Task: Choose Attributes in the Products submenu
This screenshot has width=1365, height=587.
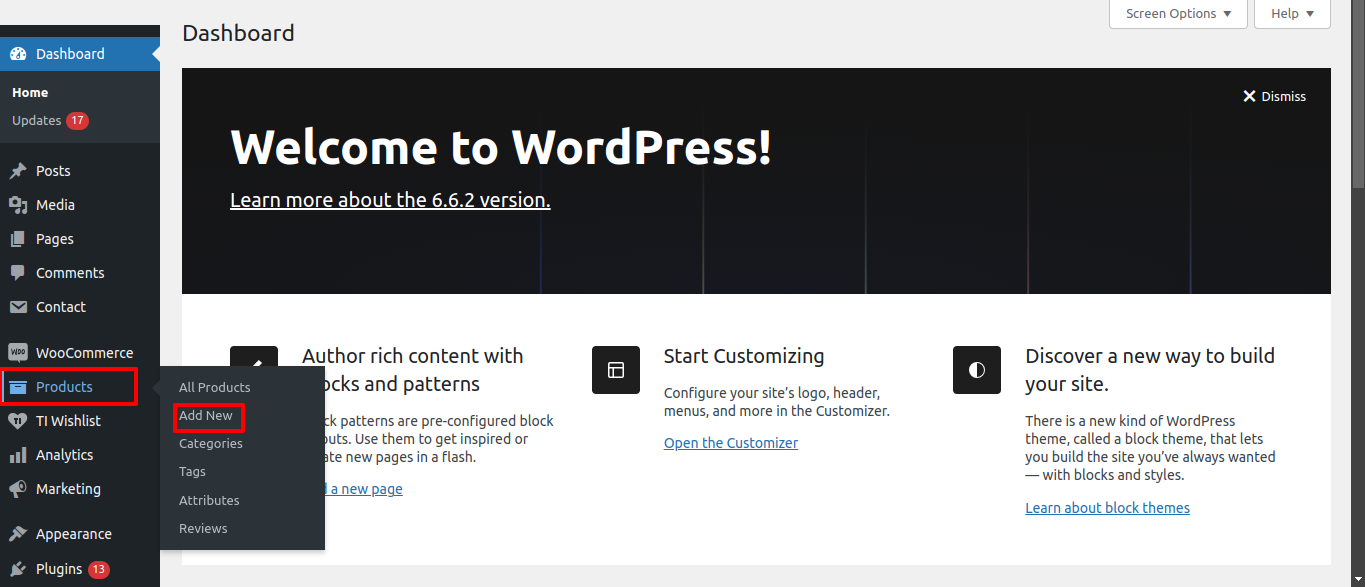Action: click(x=209, y=500)
